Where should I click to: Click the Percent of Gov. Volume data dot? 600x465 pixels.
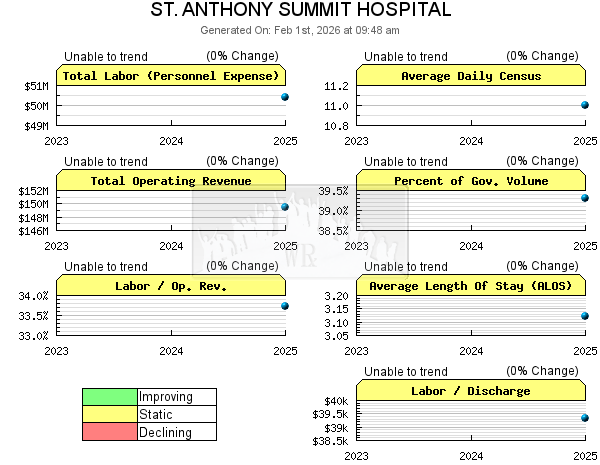[x=585, y=198]
